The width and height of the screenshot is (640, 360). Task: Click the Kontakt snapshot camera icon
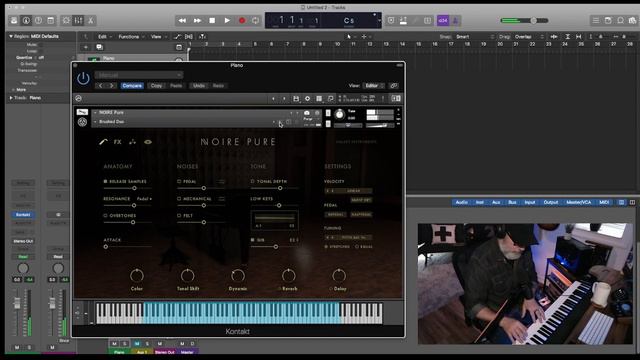coord(307,113)
